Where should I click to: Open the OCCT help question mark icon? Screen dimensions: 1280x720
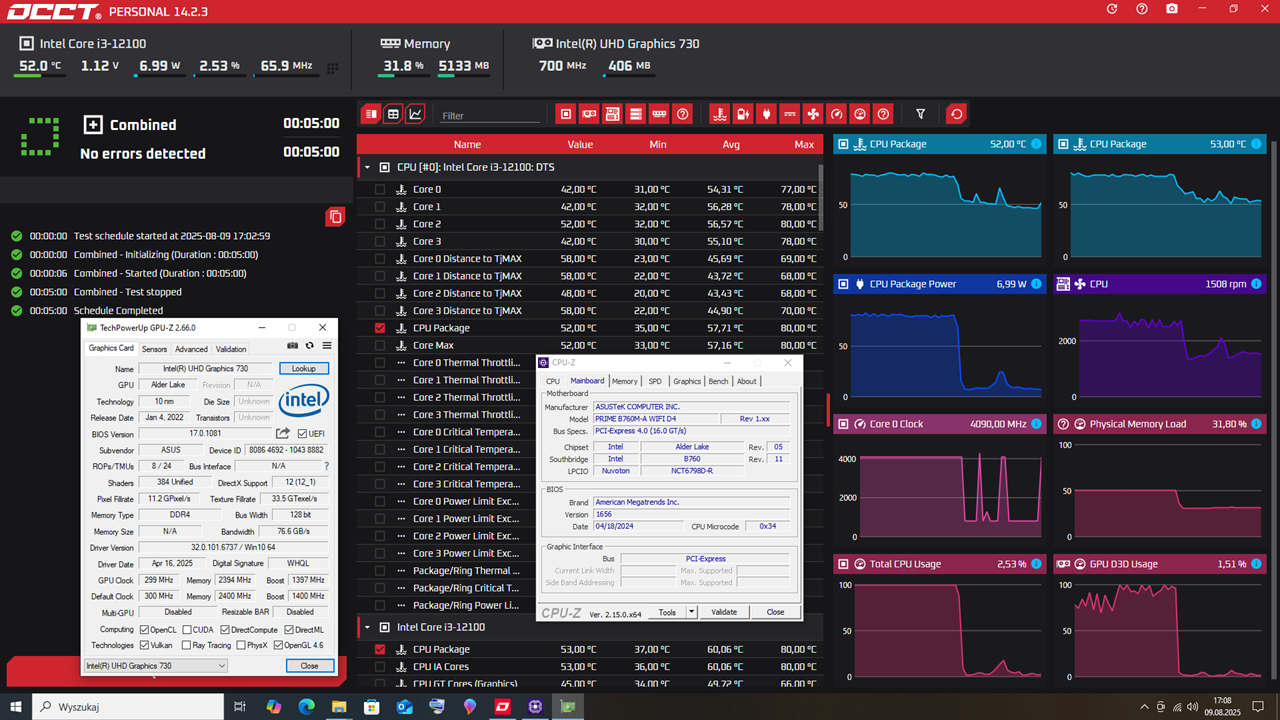(x=1142, y=9)
